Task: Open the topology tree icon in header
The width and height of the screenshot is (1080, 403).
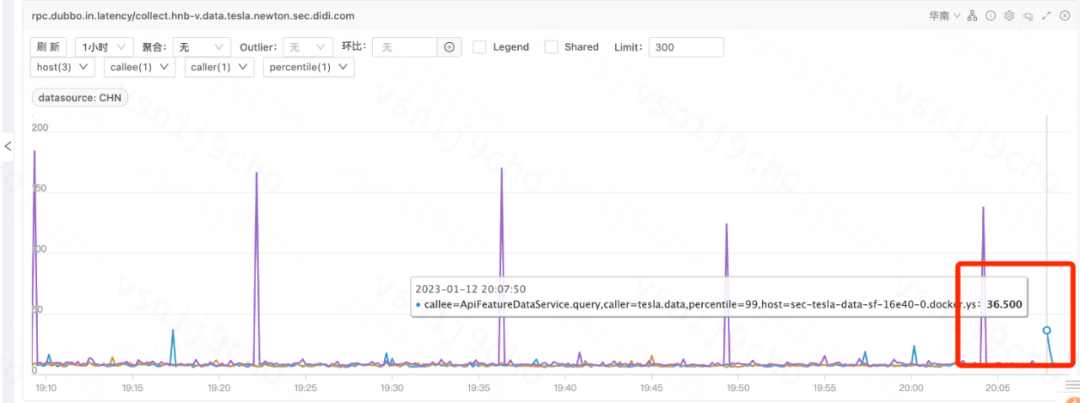Action: (x=971, y=16)
